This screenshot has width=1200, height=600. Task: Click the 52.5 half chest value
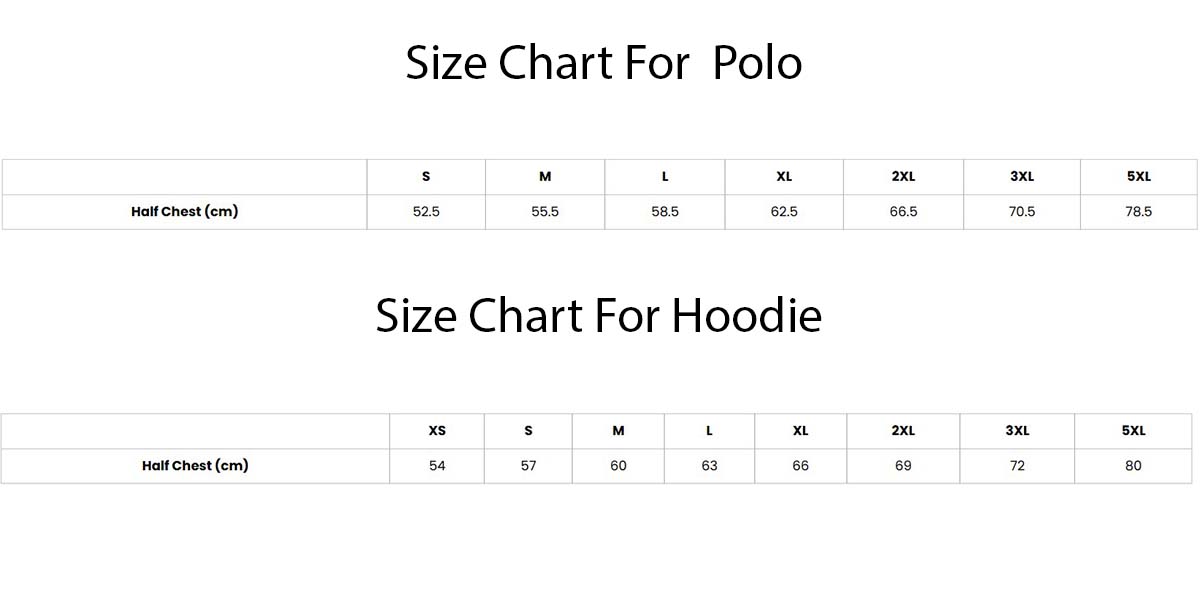coord(426,212)
